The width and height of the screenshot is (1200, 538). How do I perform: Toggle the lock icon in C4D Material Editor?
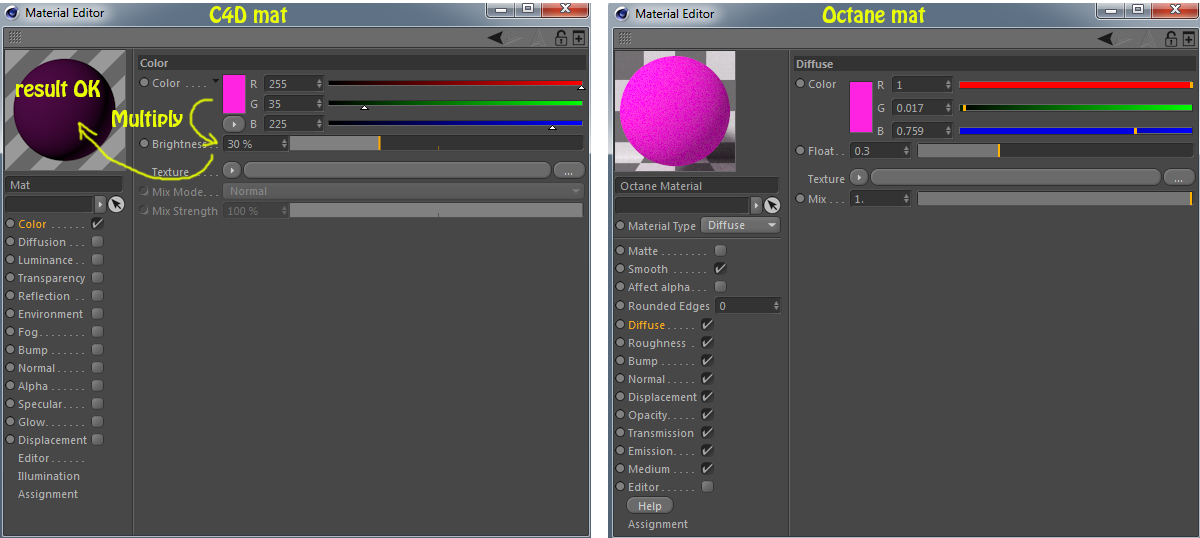click(561, 38)
